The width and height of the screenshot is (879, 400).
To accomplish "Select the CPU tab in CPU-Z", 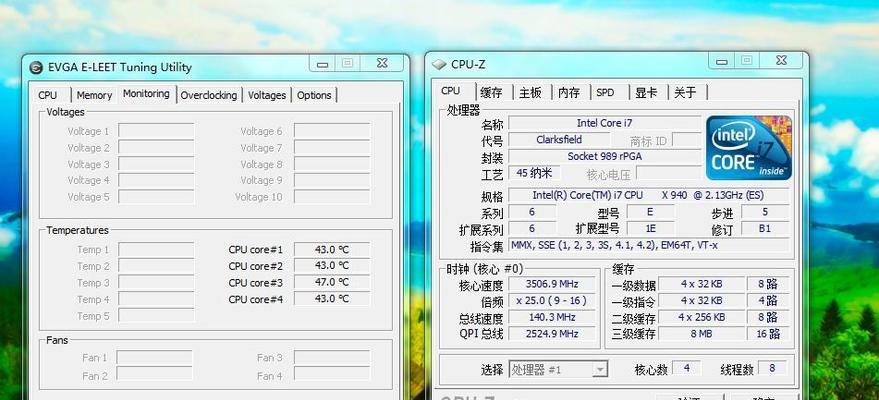I will pos(453,91).
